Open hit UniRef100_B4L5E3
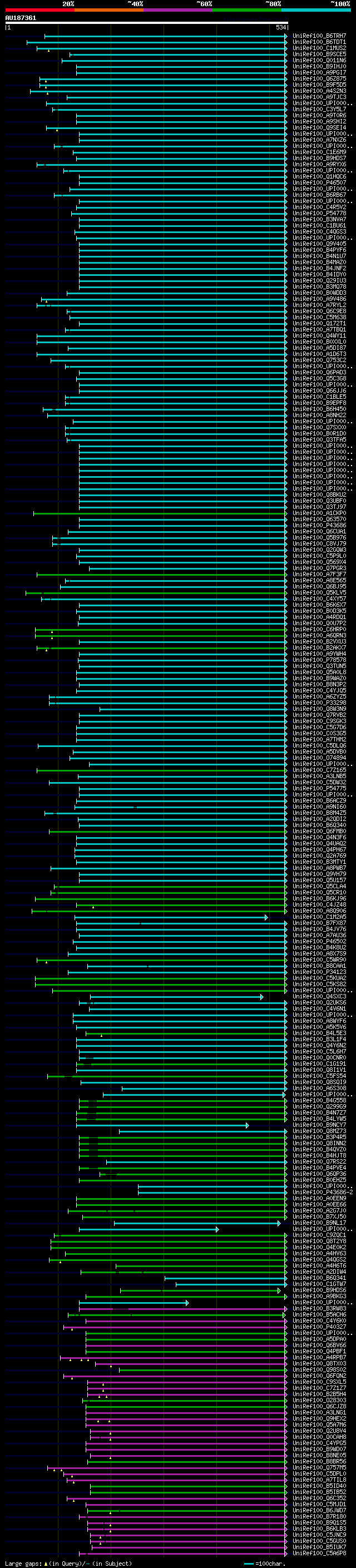Screen dimensions: 356x1568 pos(319,1033)
